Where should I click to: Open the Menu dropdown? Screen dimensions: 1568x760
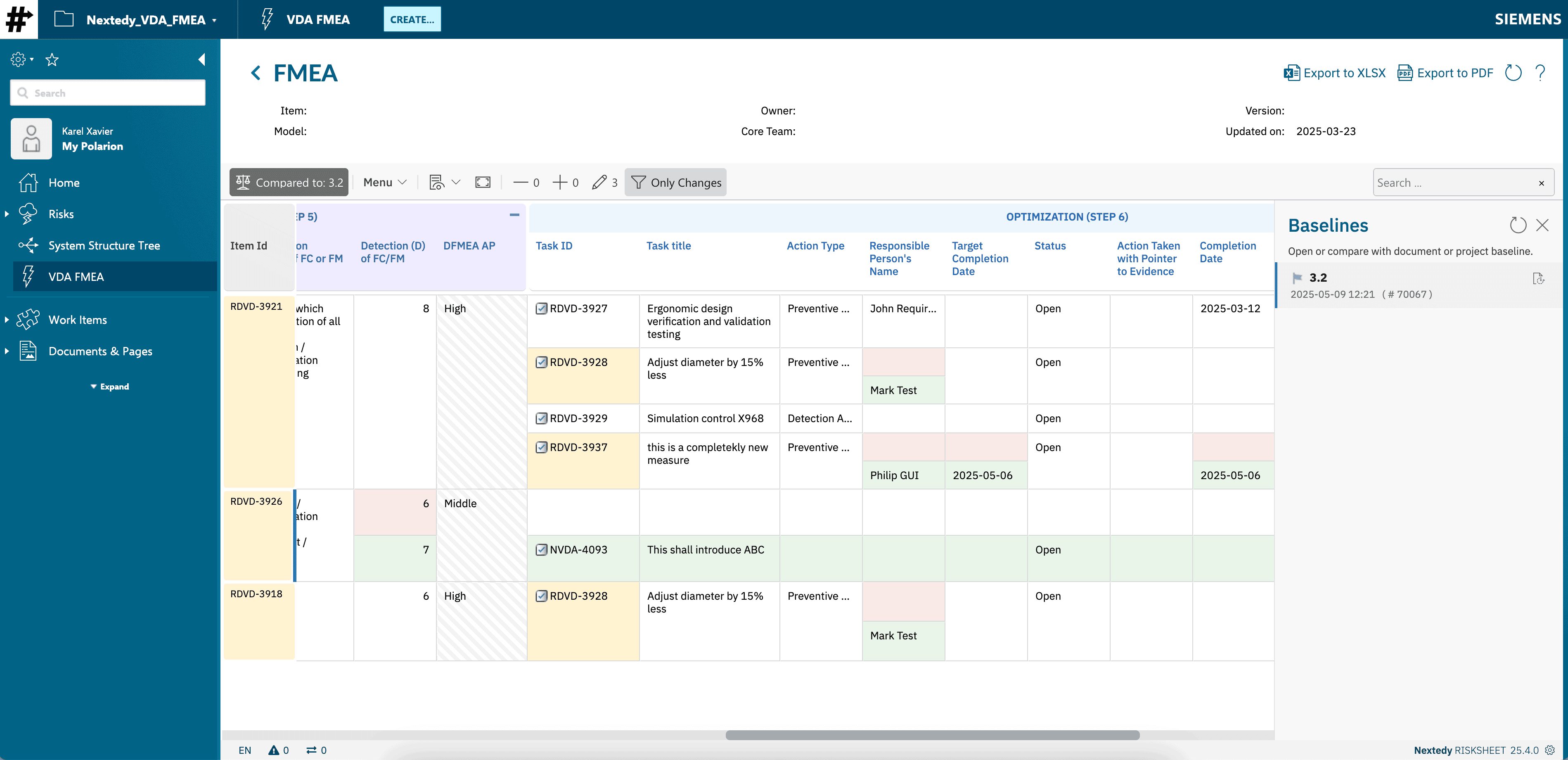click(x=385, y=182)
